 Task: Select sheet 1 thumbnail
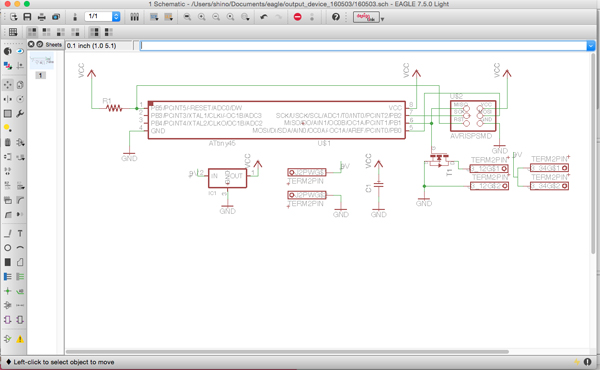(x=41, y=61)
